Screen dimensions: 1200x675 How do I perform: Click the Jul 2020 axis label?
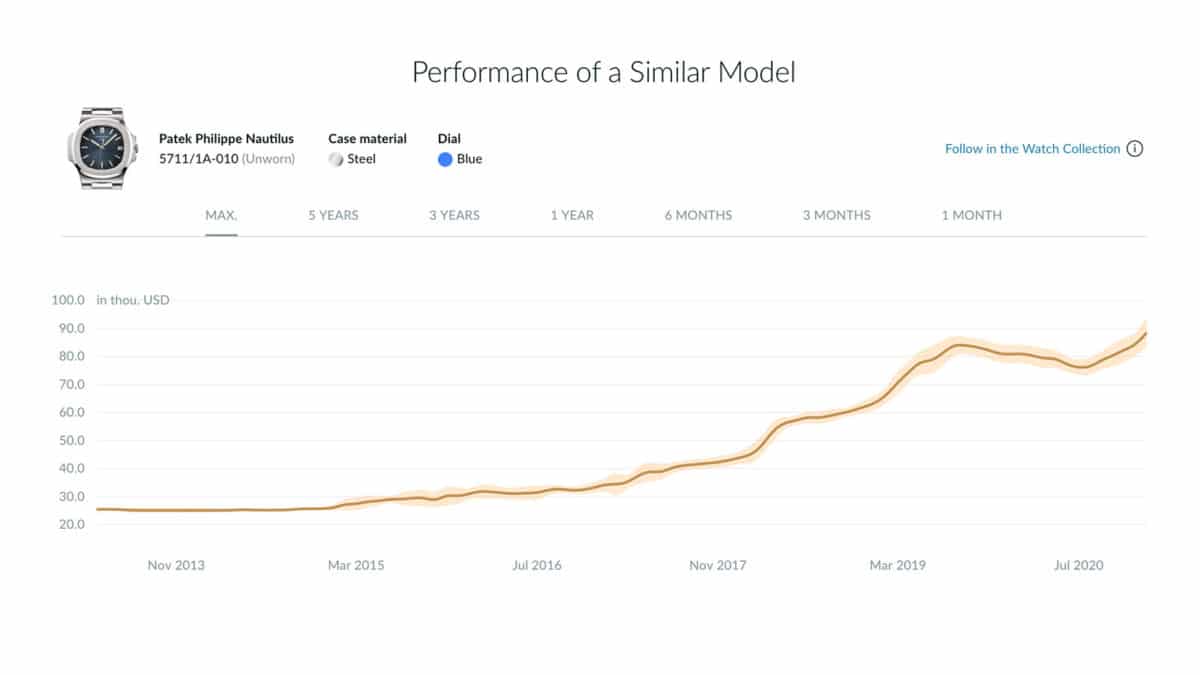coord(1079,565)
